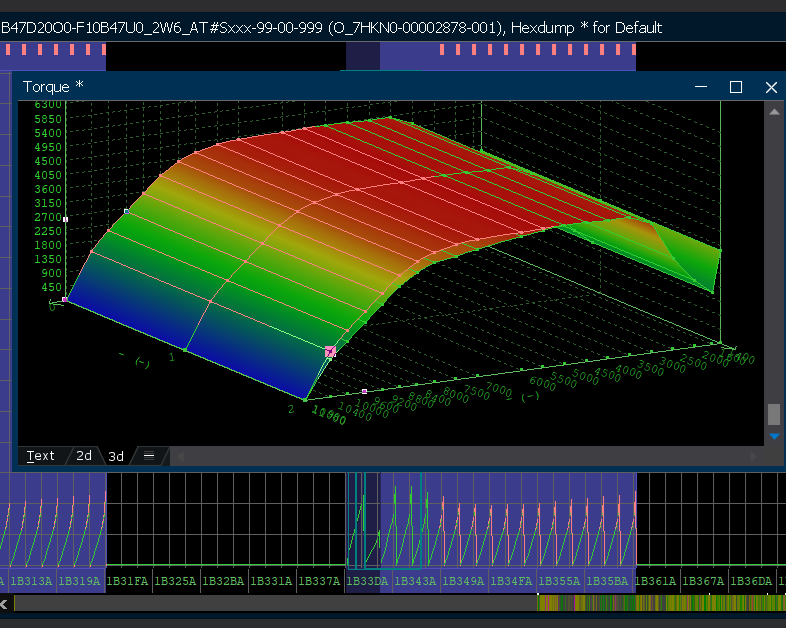Open the 2d view tab

pyautogui.click(x=84, y=456)
